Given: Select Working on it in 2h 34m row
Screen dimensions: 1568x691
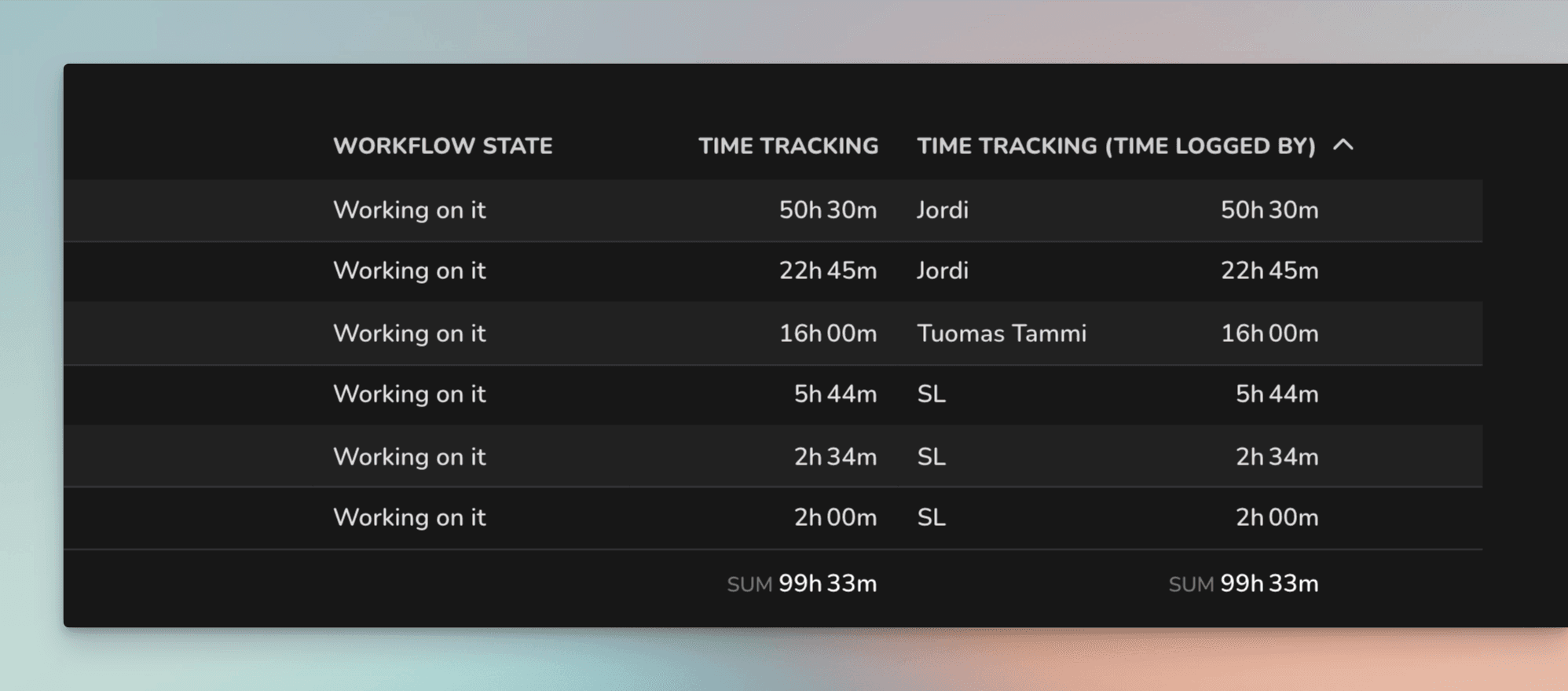Looking at the screenshot, I should 409,457.
